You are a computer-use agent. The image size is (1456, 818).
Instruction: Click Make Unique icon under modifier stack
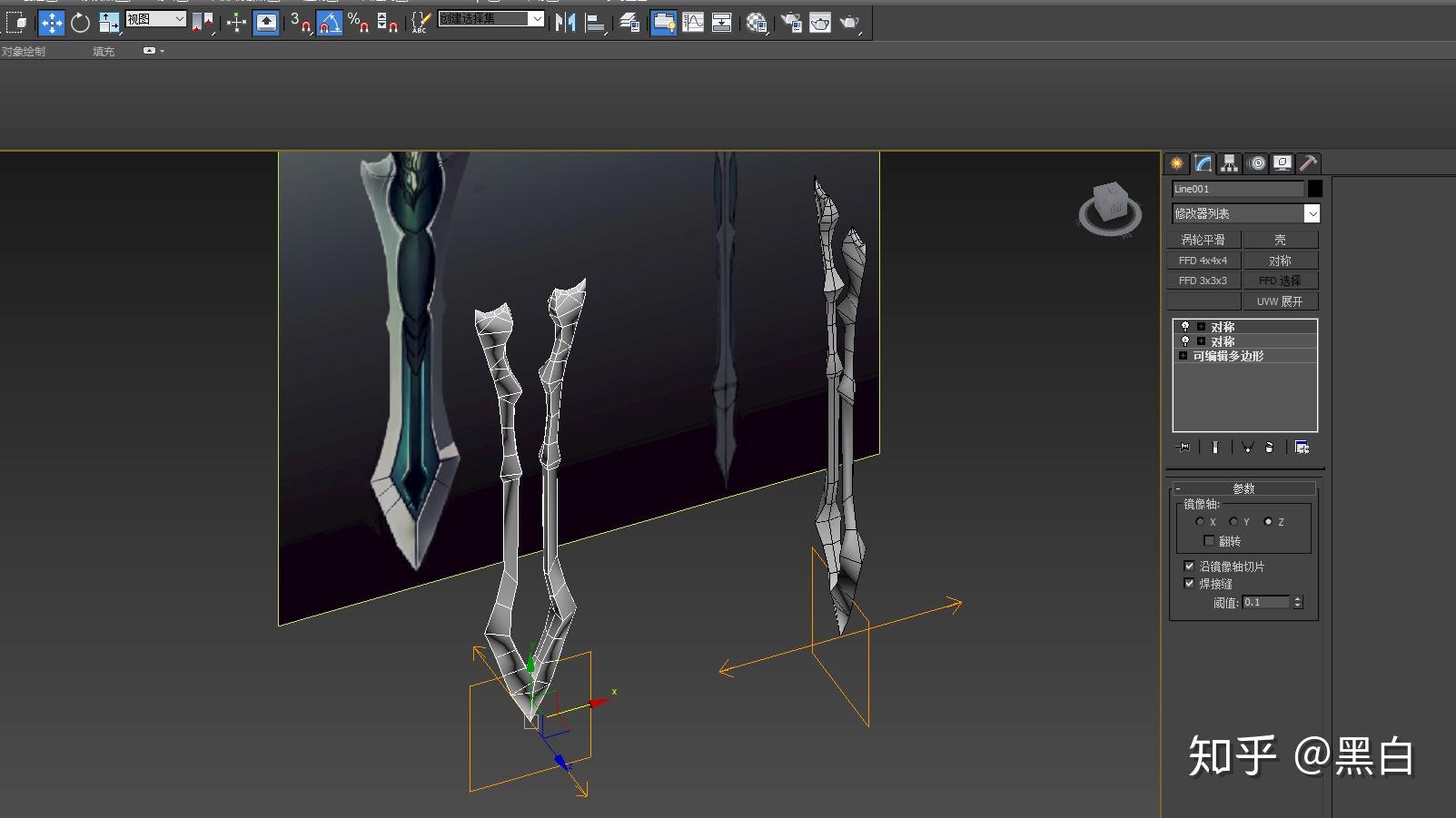(1247, 447)
